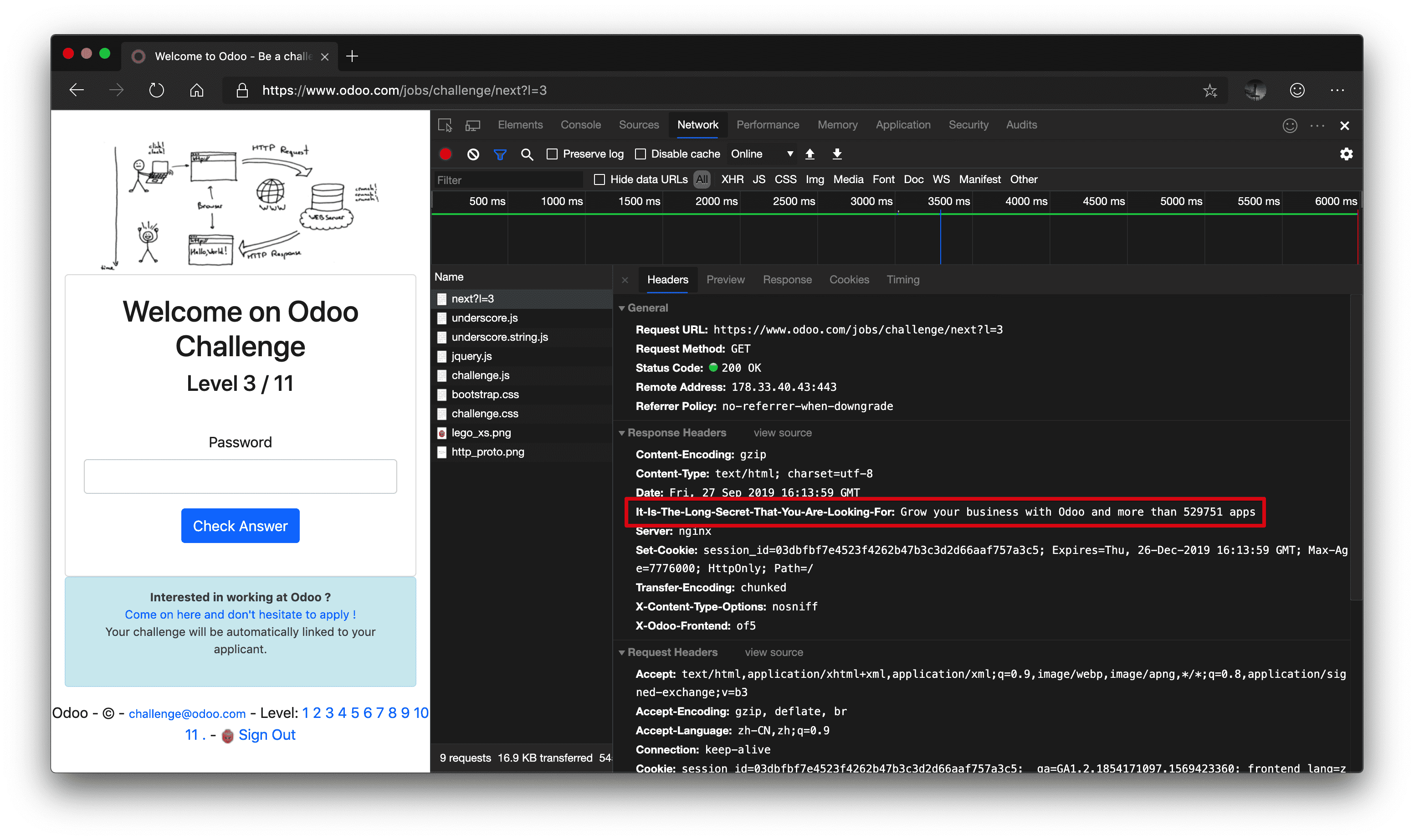Screen dimensions: 1414x840
Task: Click the challenge@odoo.com email link
Action: coord(187,714)
